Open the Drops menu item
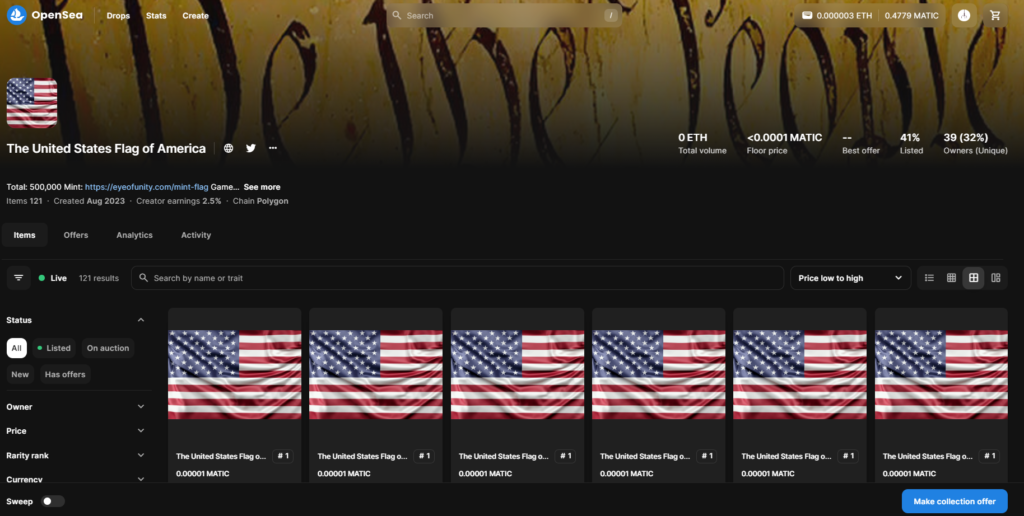The height and width of the screenshot is (516, 1024). click(118, 16)
